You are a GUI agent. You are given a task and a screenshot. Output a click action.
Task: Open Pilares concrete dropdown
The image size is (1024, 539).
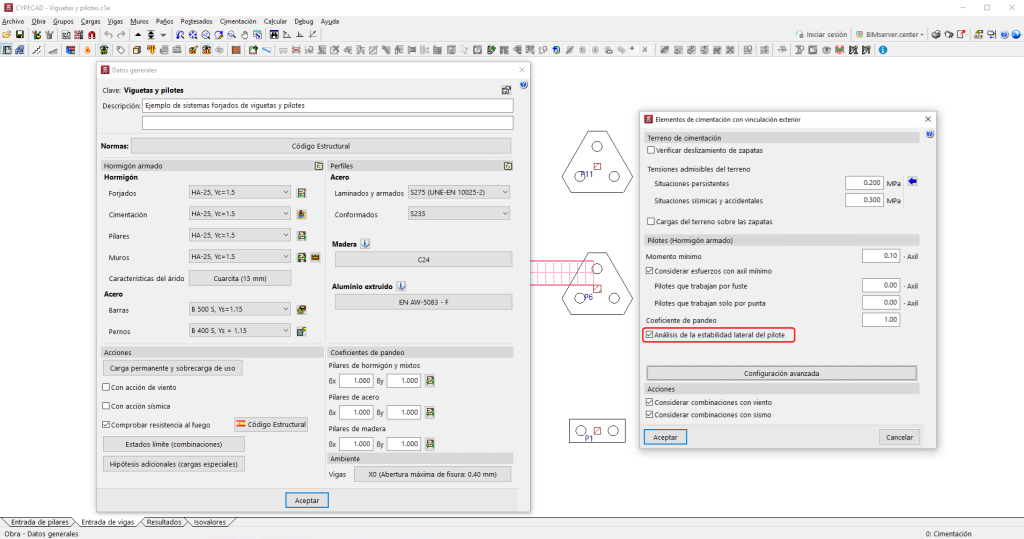coord(240,235)
